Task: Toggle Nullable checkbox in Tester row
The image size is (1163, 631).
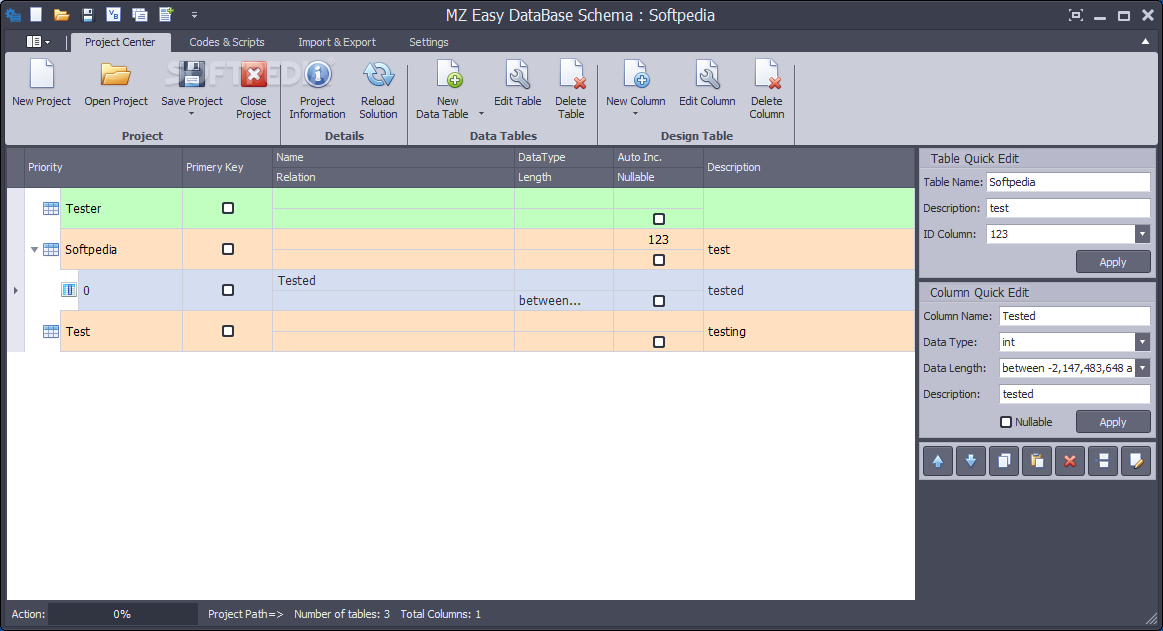Action: (659, 219)
